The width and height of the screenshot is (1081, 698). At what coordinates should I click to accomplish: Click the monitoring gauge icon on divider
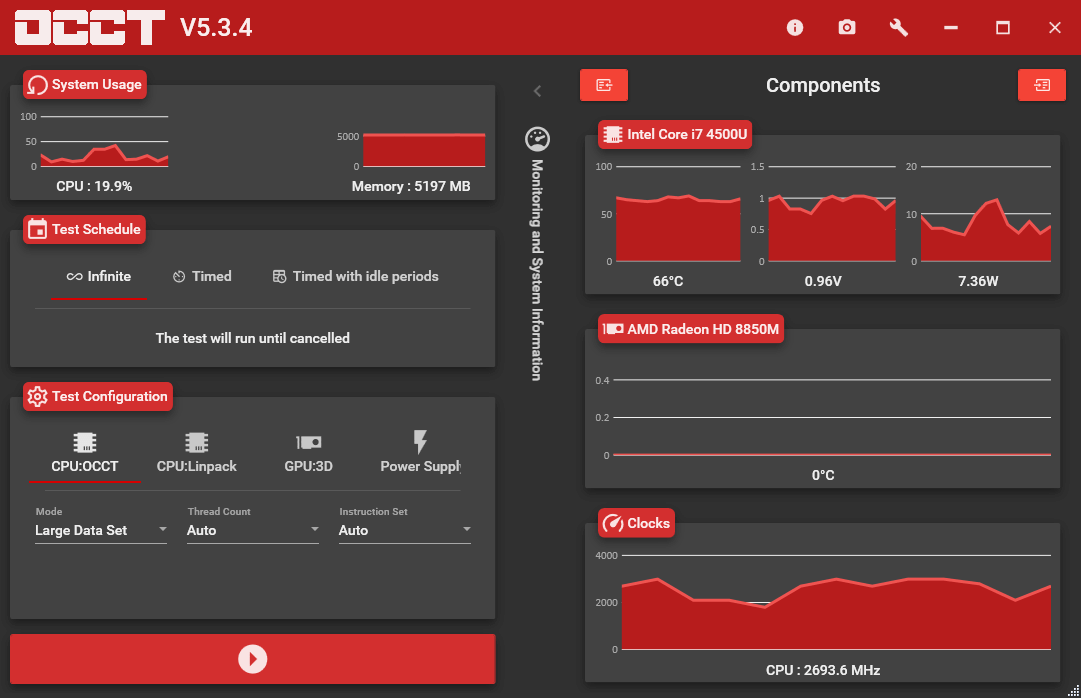pyautogui.click(x=537, y=139)
